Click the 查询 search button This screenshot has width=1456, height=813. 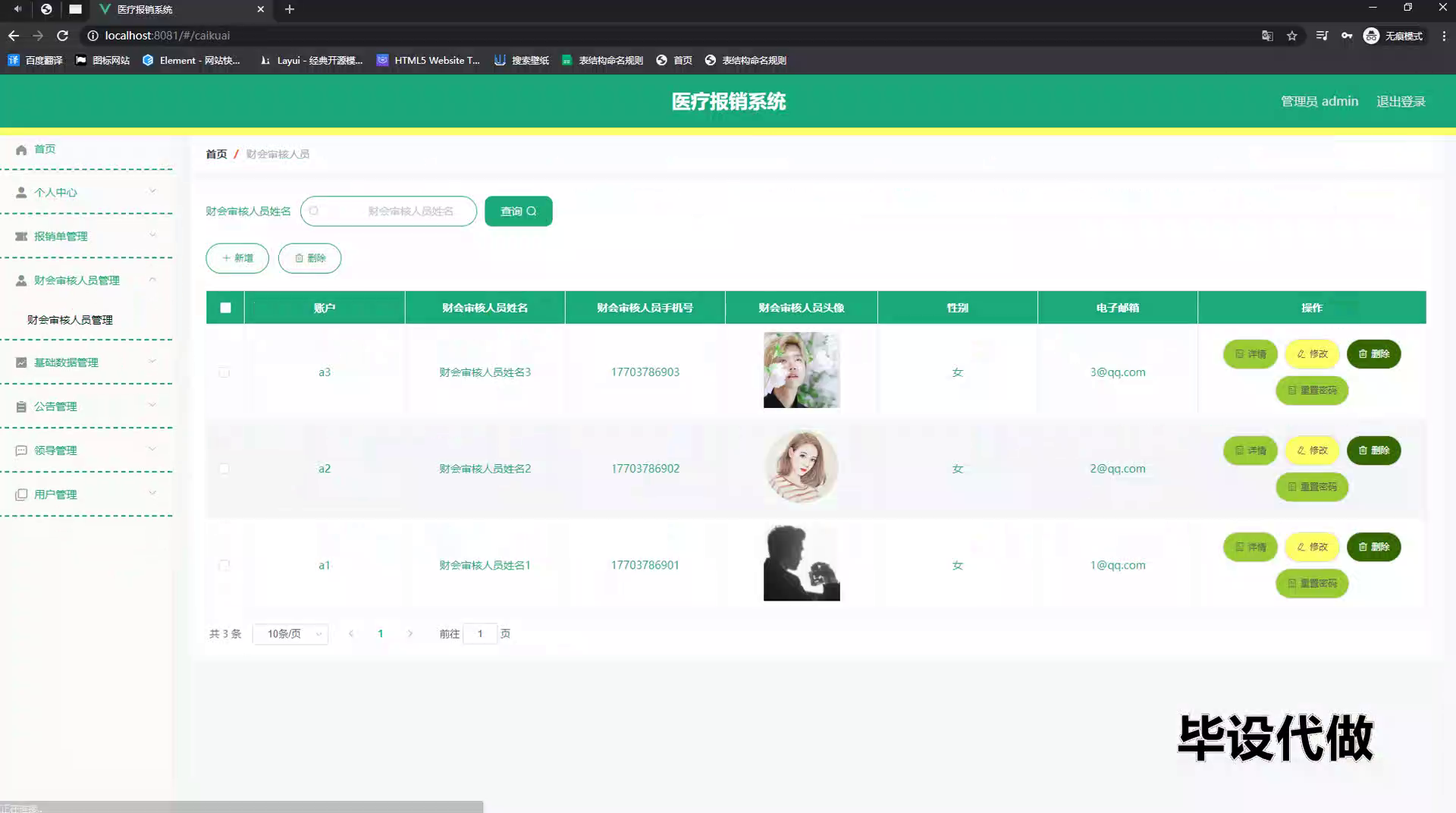click(519, 212)
